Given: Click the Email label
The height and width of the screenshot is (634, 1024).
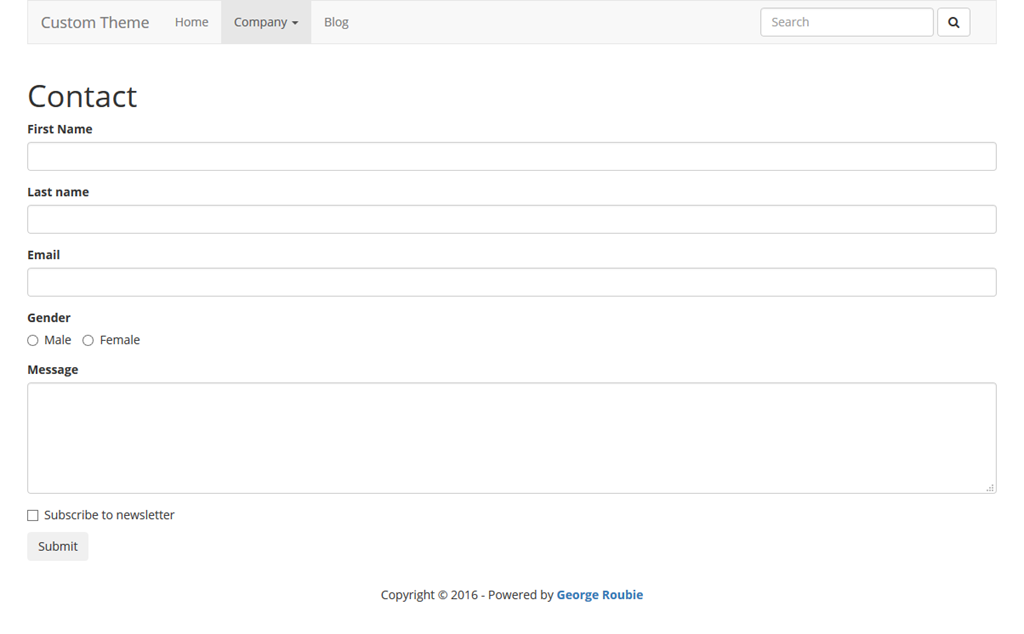Looking at the screenshot, I should click(x=44, y=255).
